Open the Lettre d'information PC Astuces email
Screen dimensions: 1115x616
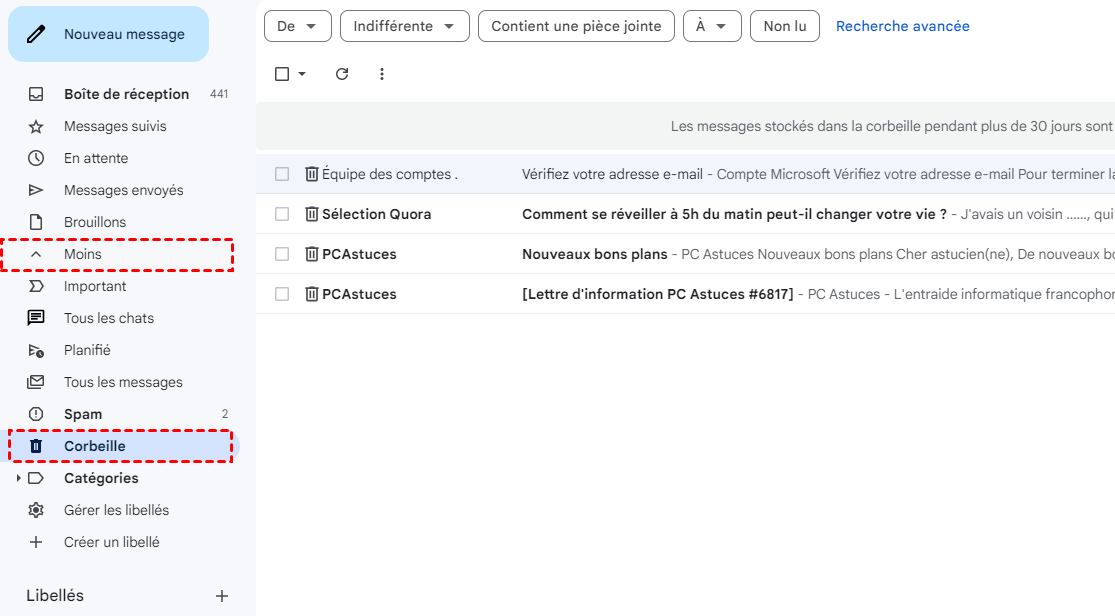click(x=657, y=294)
